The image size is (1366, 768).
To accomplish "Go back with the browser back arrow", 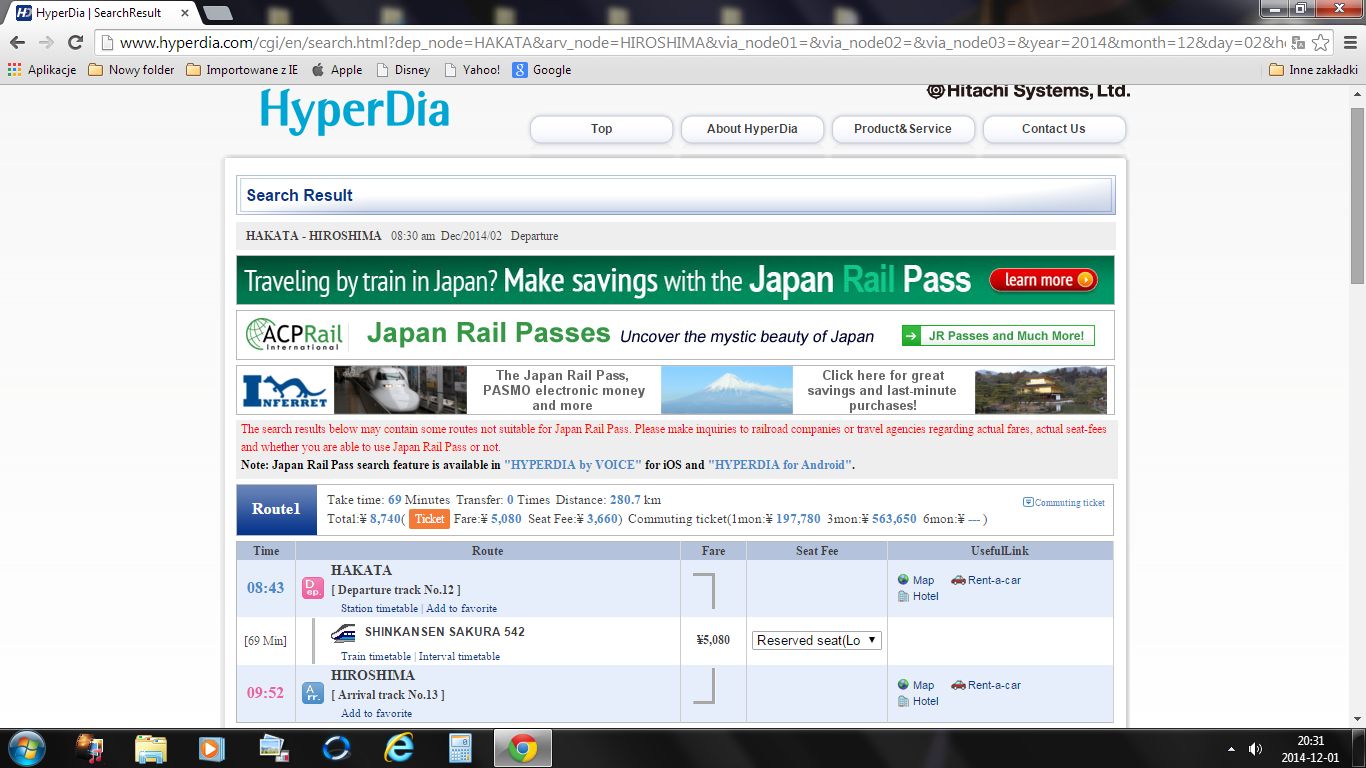I will click(17, 42).
